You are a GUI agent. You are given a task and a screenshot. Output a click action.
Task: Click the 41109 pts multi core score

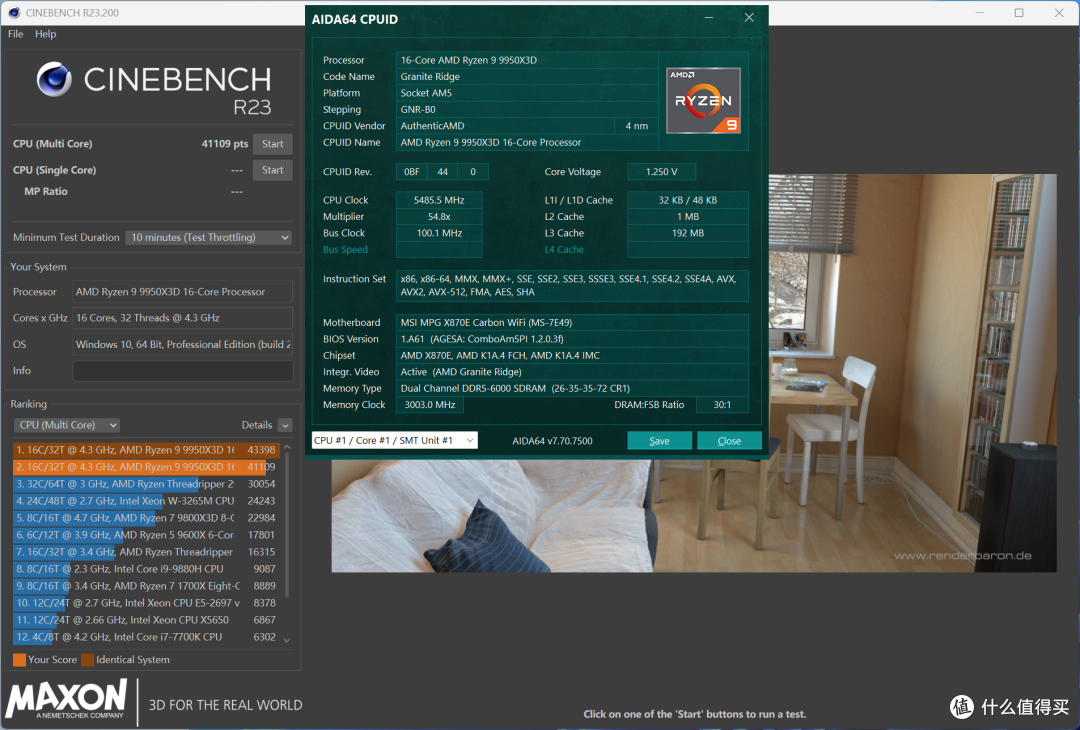coord(225,144)
